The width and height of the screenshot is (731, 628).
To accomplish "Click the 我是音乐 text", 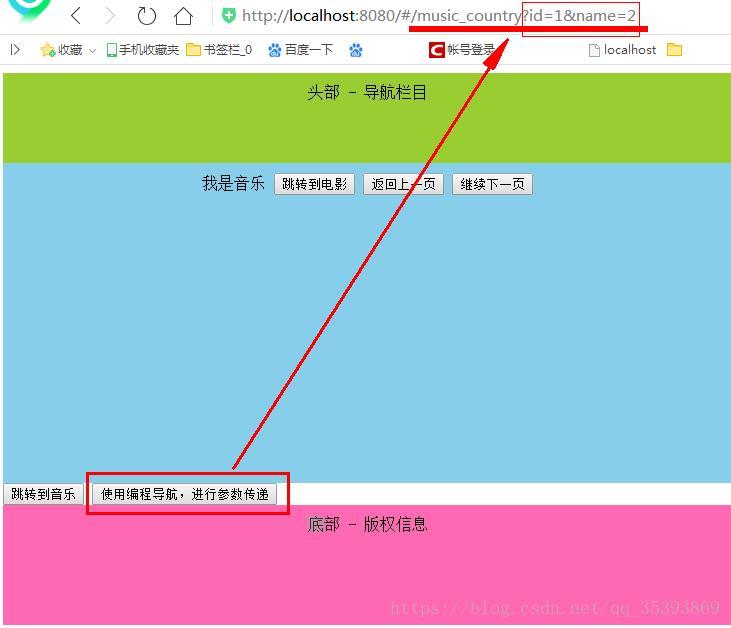I will click(x=233, y=183).
